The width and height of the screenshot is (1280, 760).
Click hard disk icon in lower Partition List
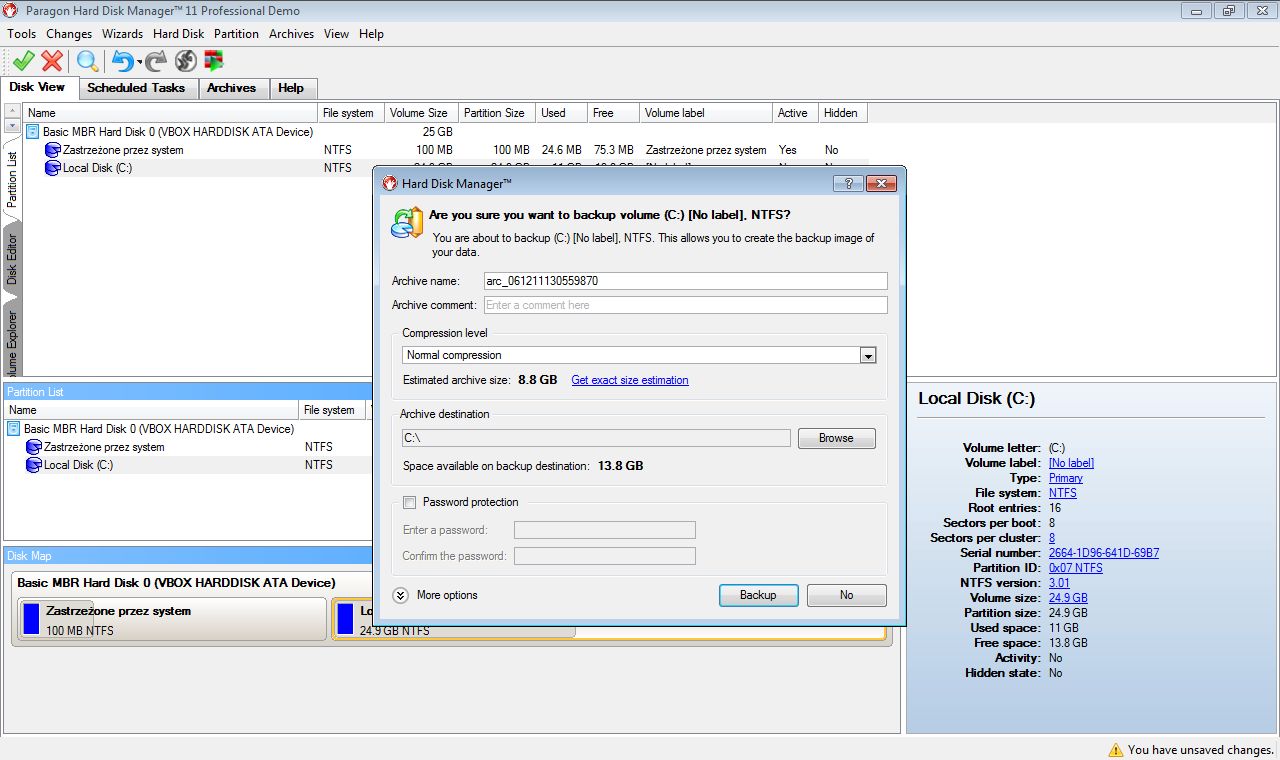pos(14,429)
